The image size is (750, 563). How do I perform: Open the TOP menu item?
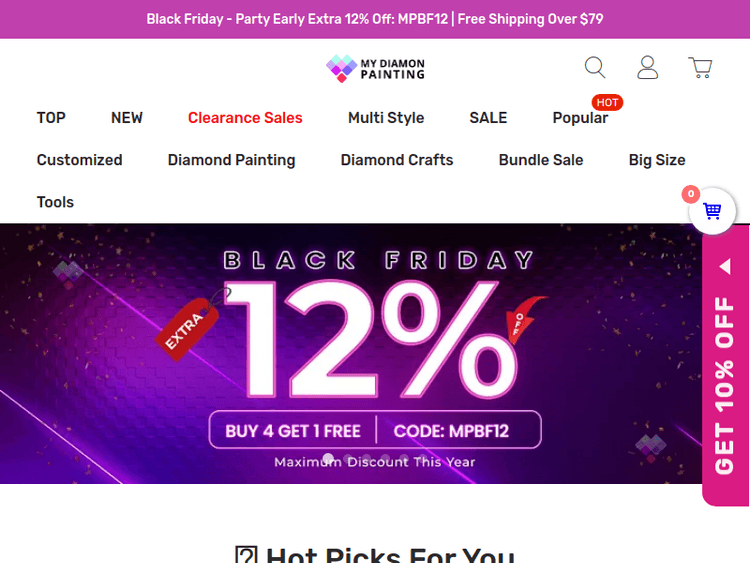(51, 118)
